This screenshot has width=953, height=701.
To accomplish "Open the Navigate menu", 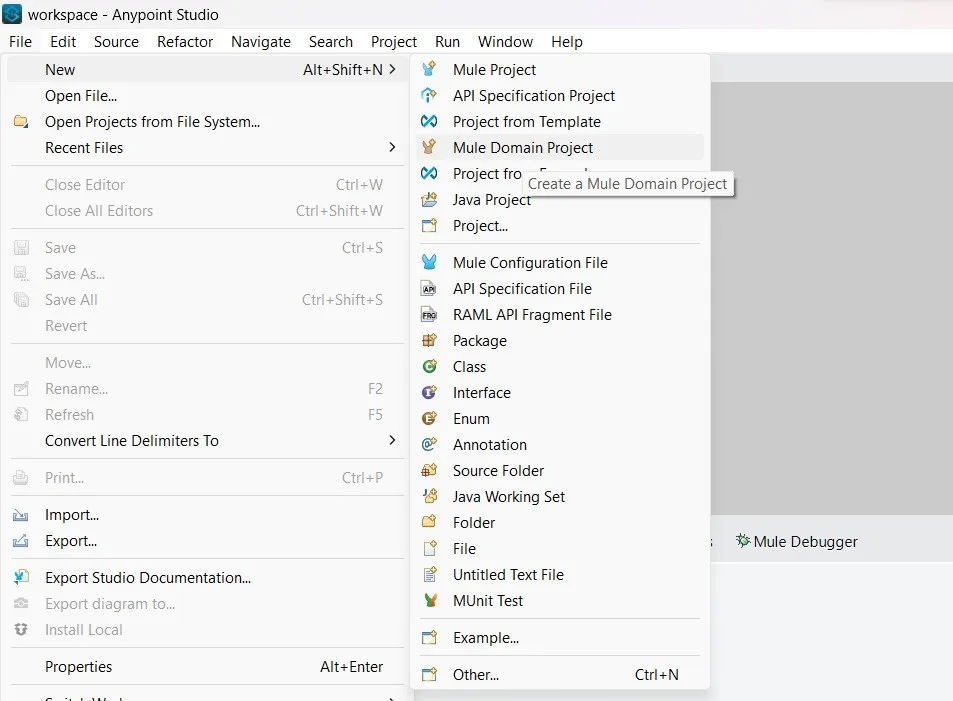I will pyautogui.click(x=261, y=41).
